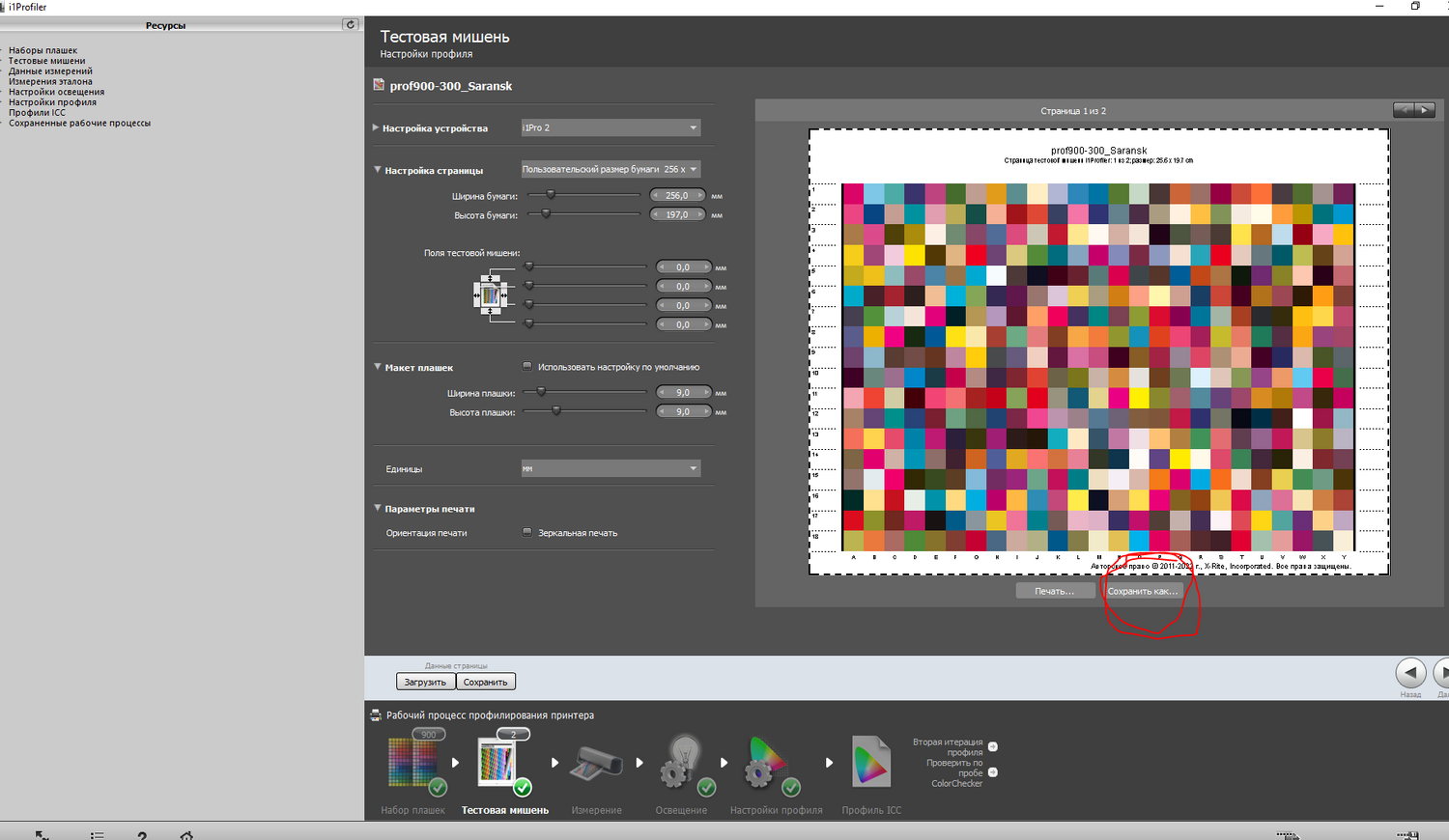Viewport: 1449px width, 840px height.
Task: Toggle the Зеркальная печать checkbox
Action: tap(527, 532)
